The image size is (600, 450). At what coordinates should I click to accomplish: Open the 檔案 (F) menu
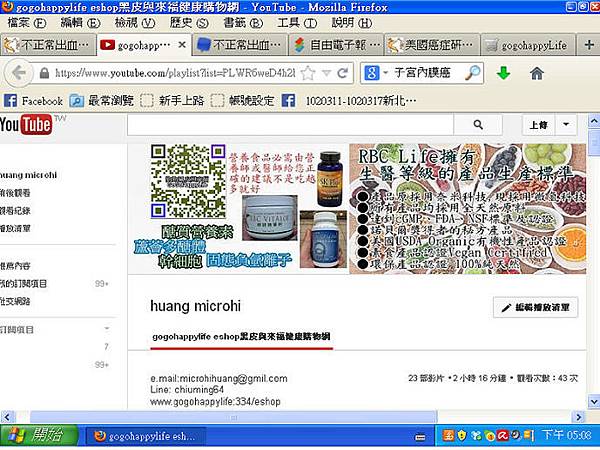27,23
